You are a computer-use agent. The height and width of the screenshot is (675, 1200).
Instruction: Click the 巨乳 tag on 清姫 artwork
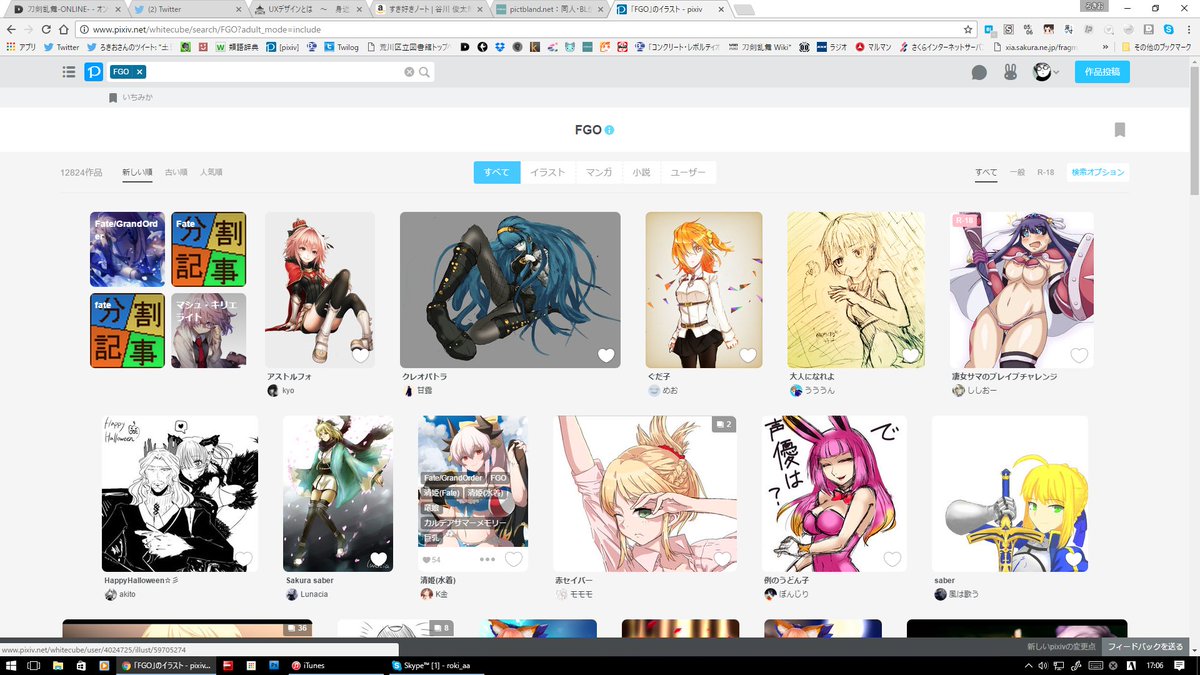(431, 538)
